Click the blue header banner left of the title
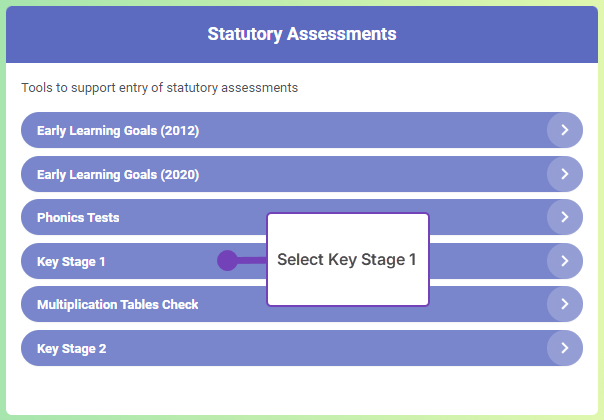 coord(100,34)
